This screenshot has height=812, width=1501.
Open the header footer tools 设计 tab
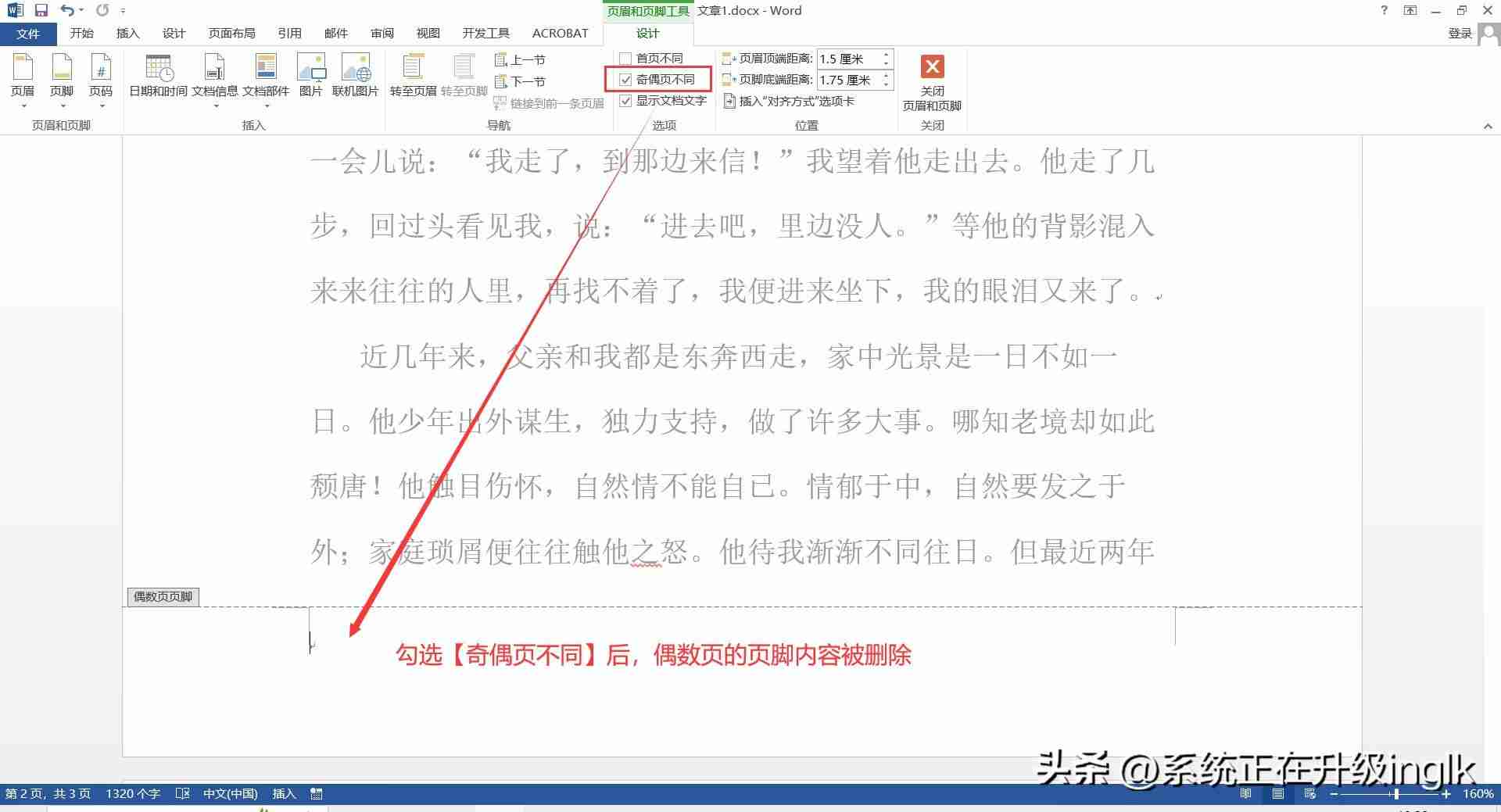(648, 33)
